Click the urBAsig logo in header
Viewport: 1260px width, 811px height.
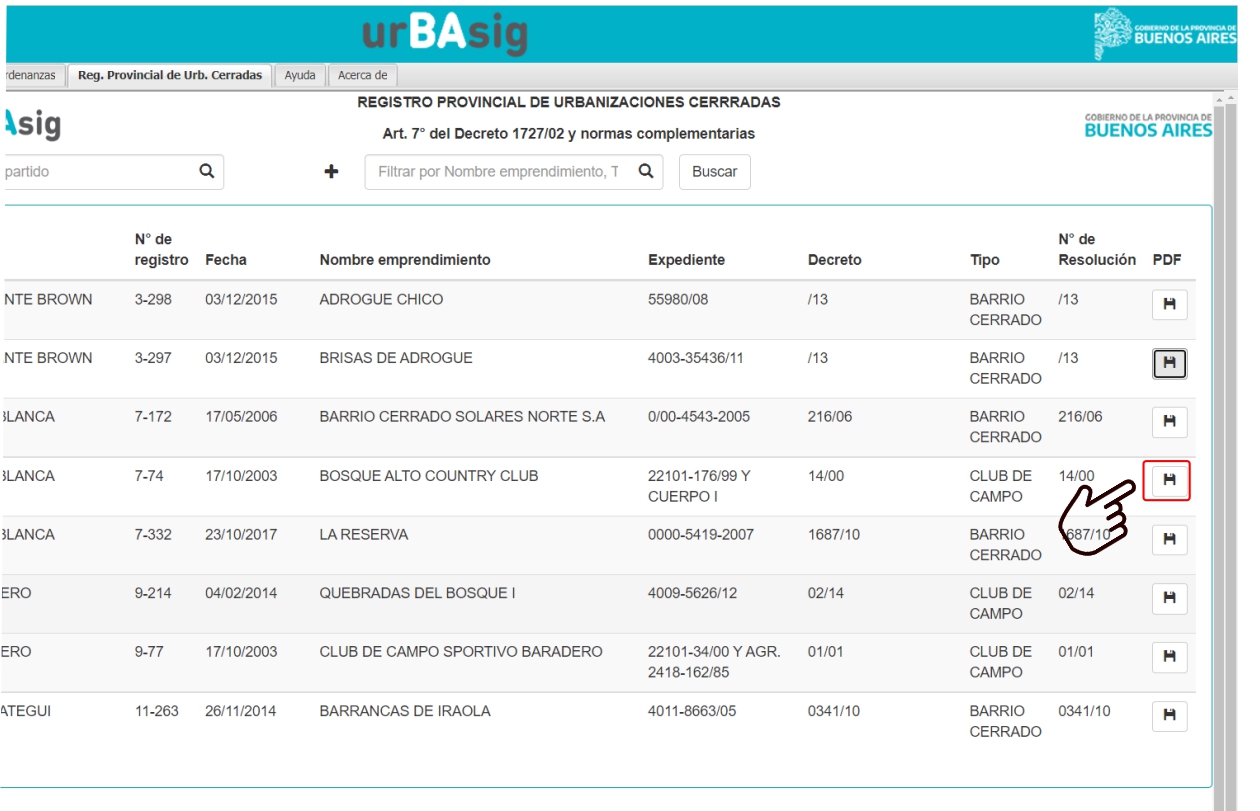[444, 35]
